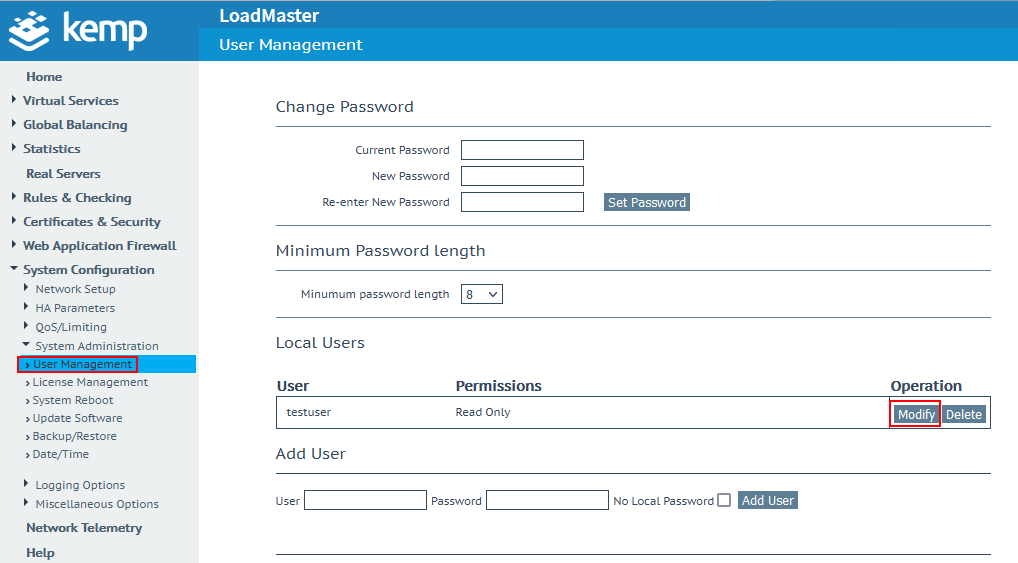Expand the Global Balancing arrow
This screenshot has height=563, width=1018.
click(14, 124)
